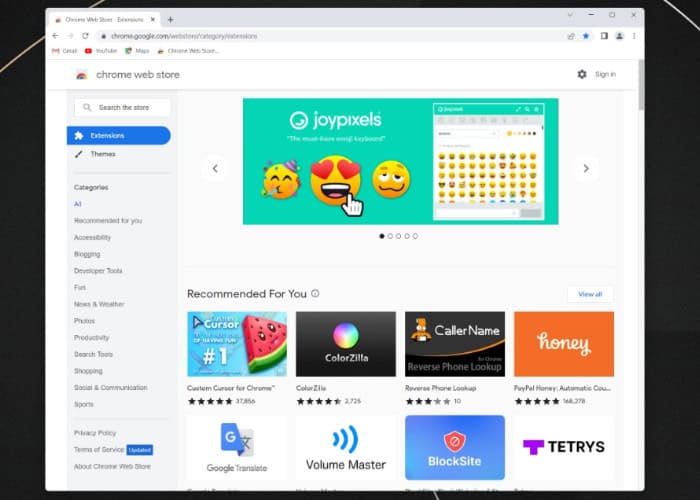Select the Productivity category

click(92, 338)
